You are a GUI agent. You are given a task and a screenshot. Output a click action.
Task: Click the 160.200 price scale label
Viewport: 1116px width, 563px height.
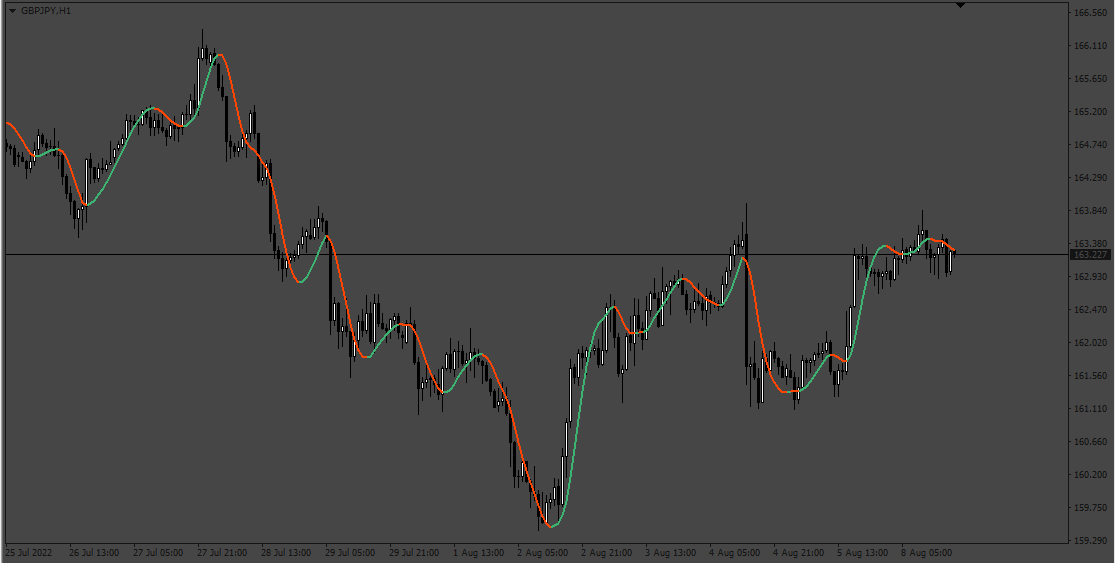[1090, 475]
